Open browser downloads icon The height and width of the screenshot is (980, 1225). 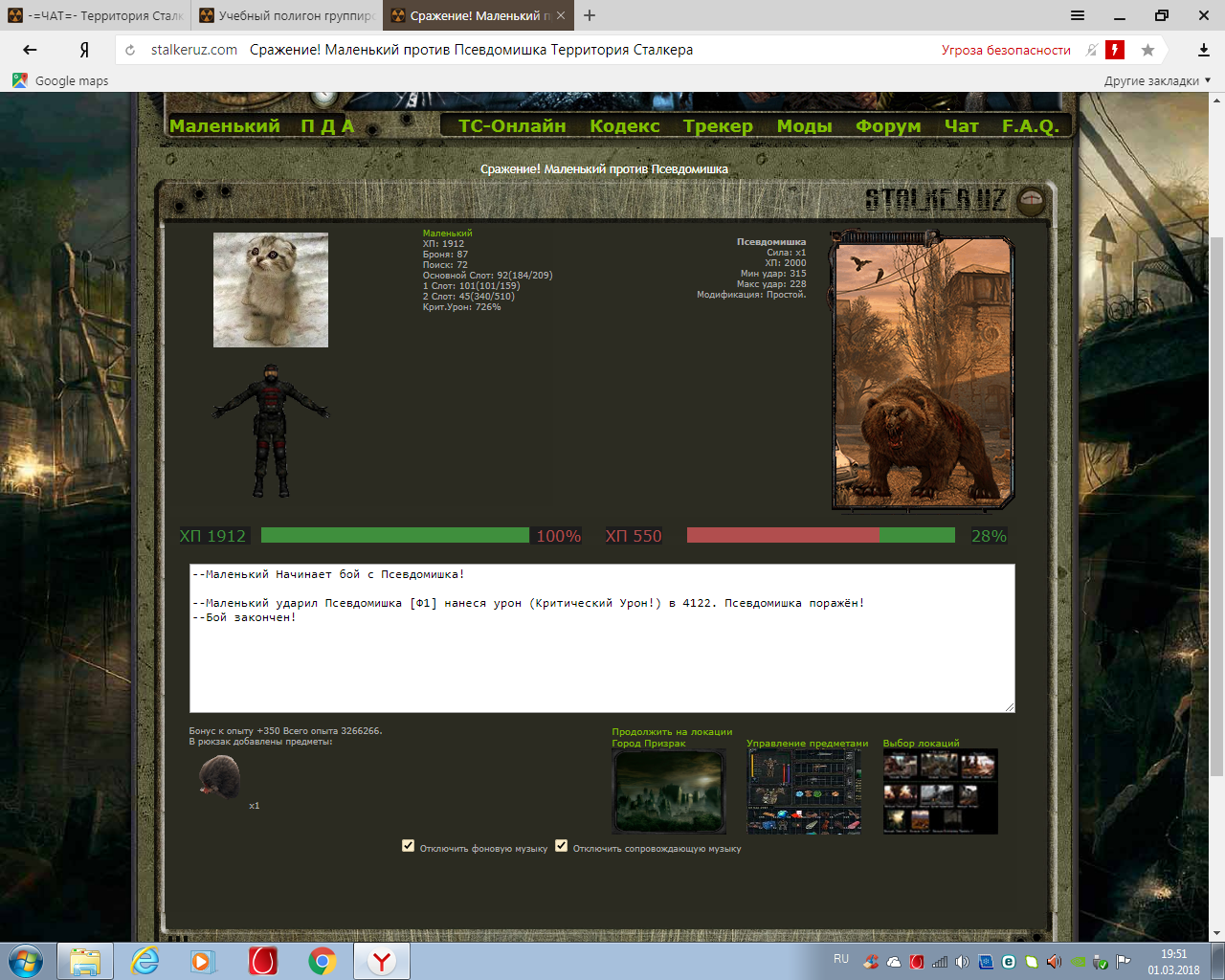point(1203,50)
